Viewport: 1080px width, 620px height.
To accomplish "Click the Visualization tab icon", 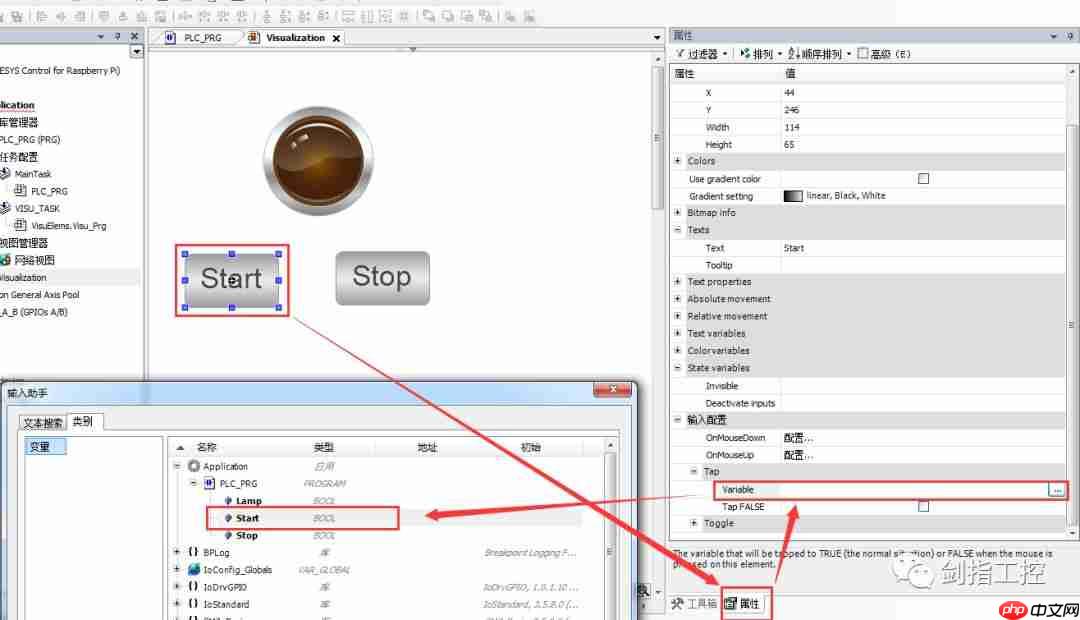I will coord(253,38).
